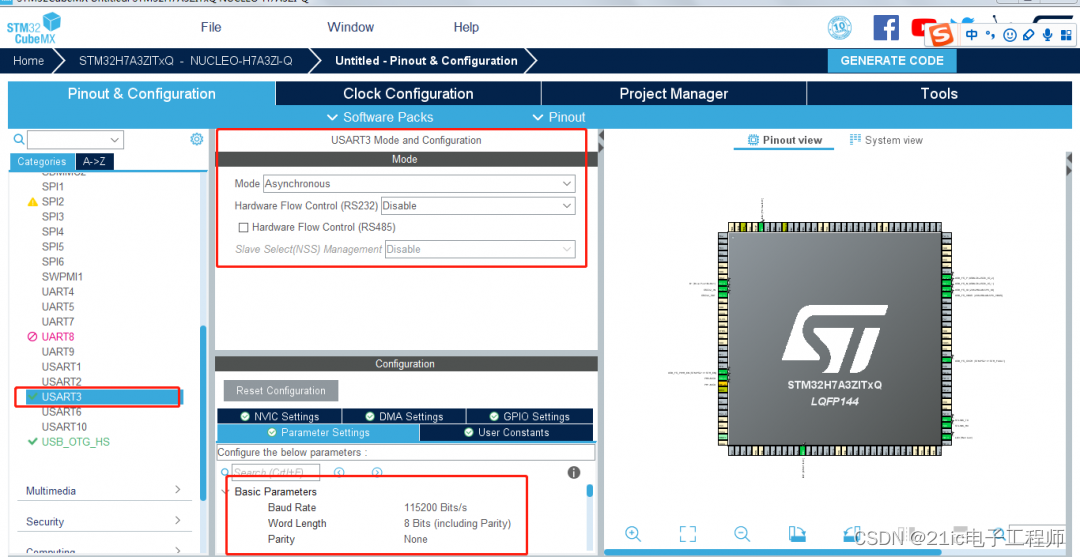1080x557 pixels.
Task: Switch peripheral list to A->Z sorting
Action: click(94, 161)
